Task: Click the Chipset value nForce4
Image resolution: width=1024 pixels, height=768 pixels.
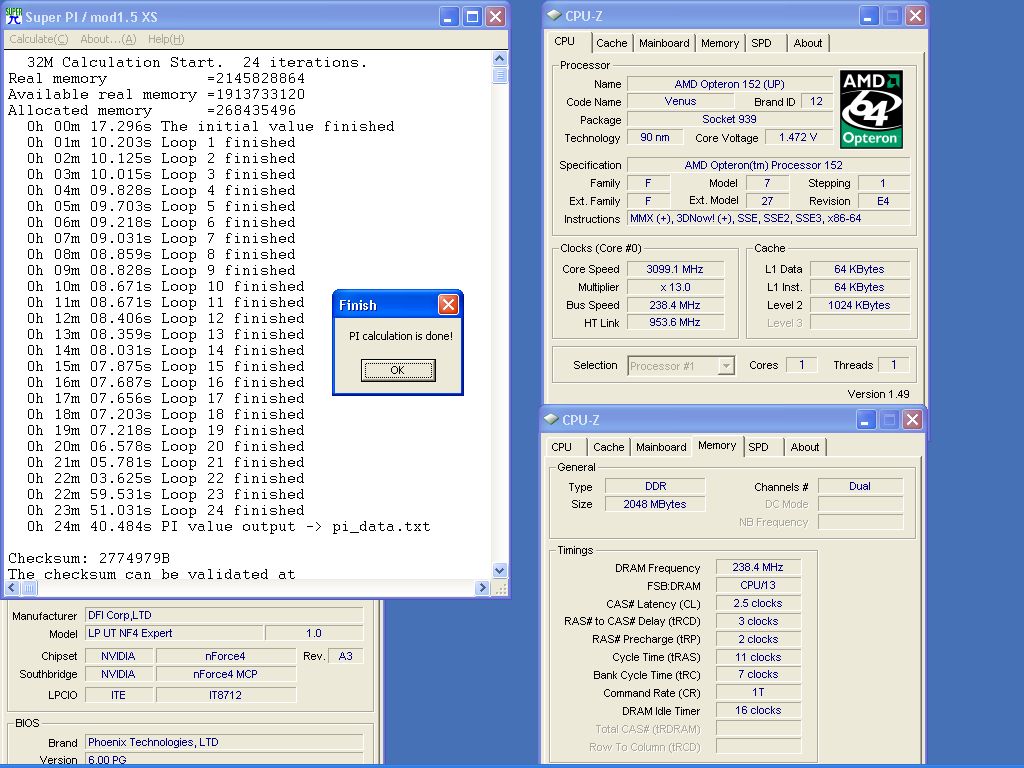Action: click(225, 656)
